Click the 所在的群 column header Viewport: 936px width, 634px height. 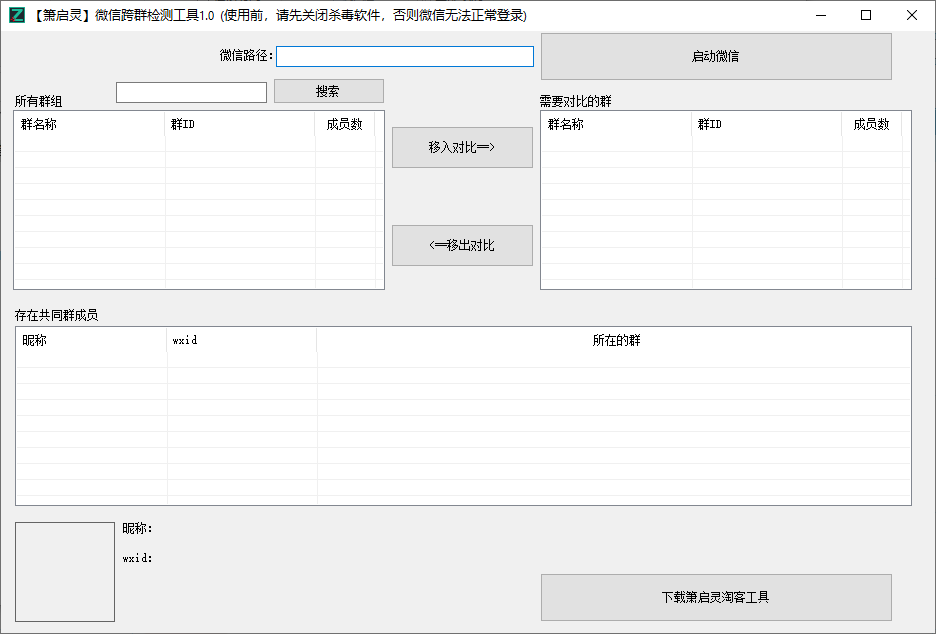click(x=614, y=340)
